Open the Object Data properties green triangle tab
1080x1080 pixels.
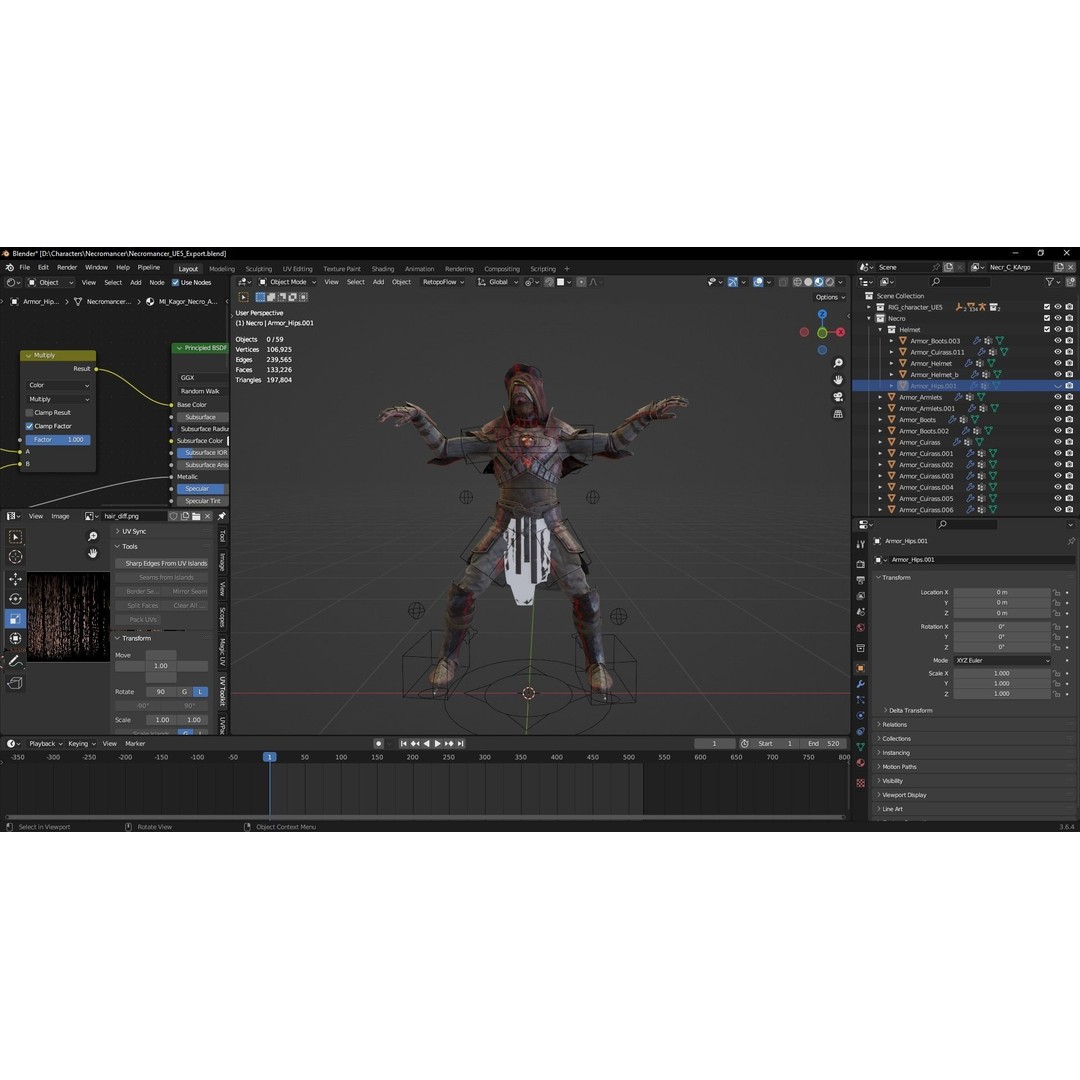pos(861,747)
